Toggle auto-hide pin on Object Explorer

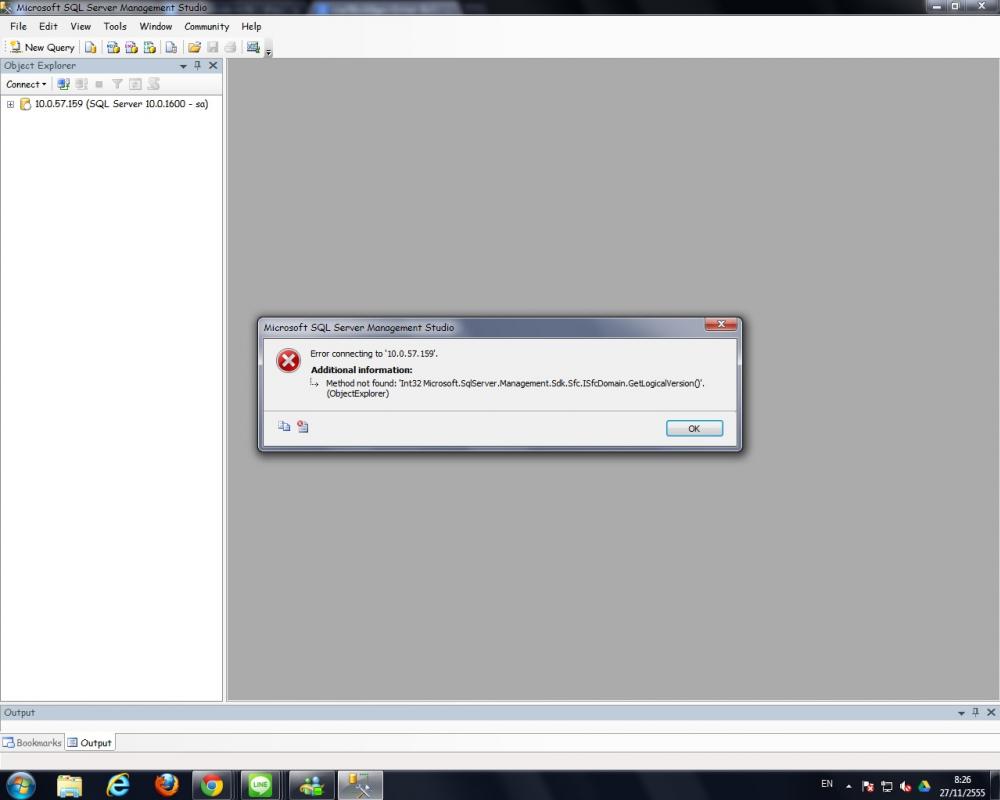coord(198,65)
